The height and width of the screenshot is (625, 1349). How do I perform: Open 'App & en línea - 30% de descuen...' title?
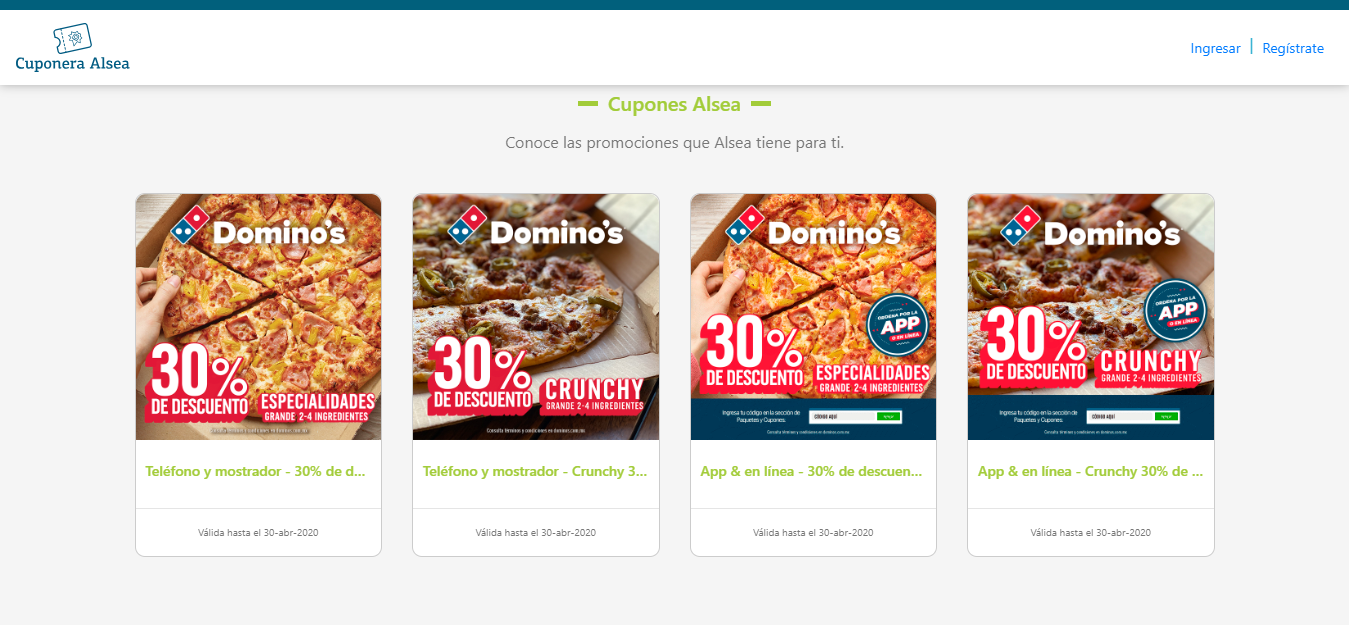pyautogui.click(x=811, y=471)
